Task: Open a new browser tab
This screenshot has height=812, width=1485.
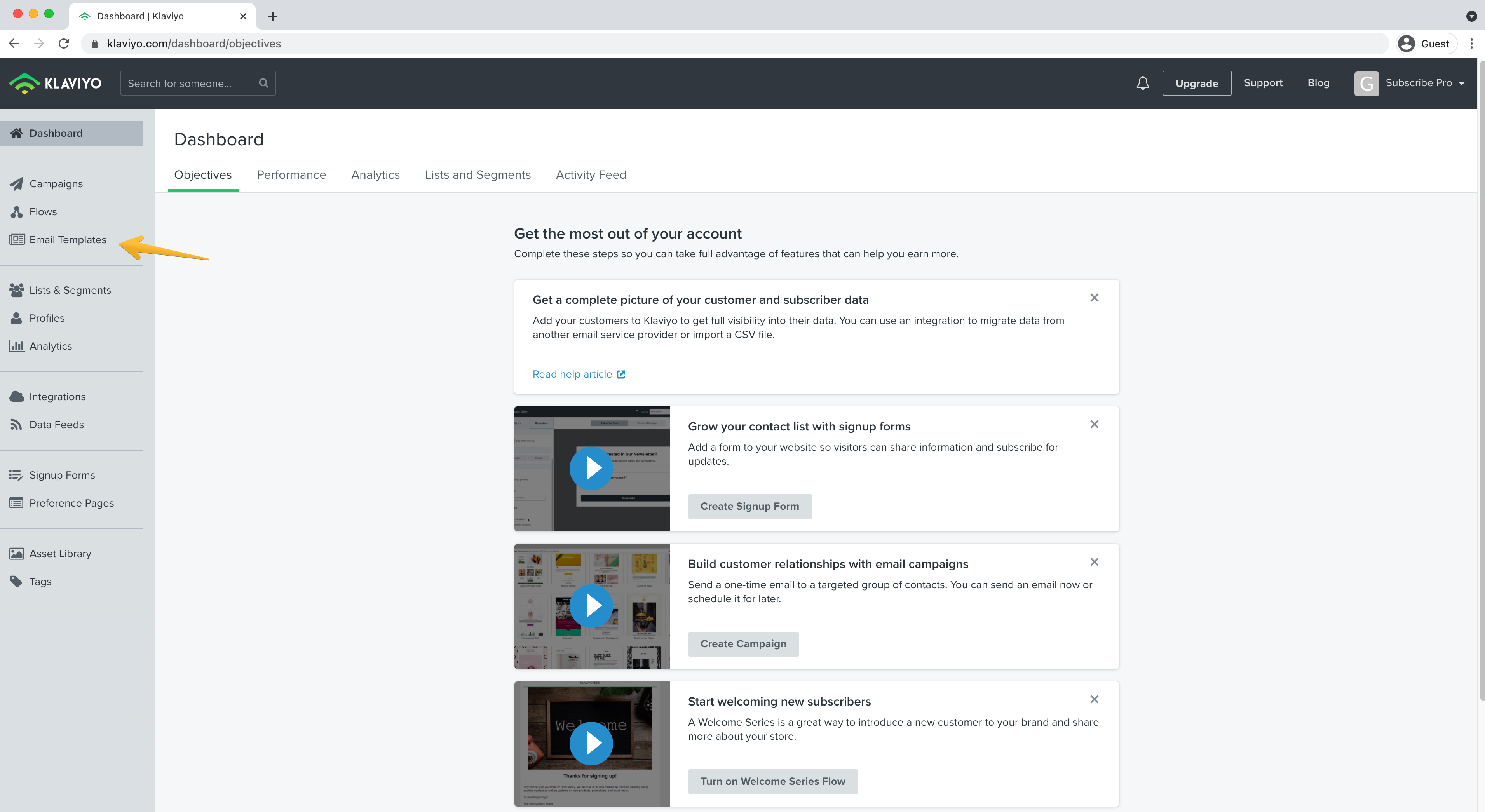Action: 273,16
